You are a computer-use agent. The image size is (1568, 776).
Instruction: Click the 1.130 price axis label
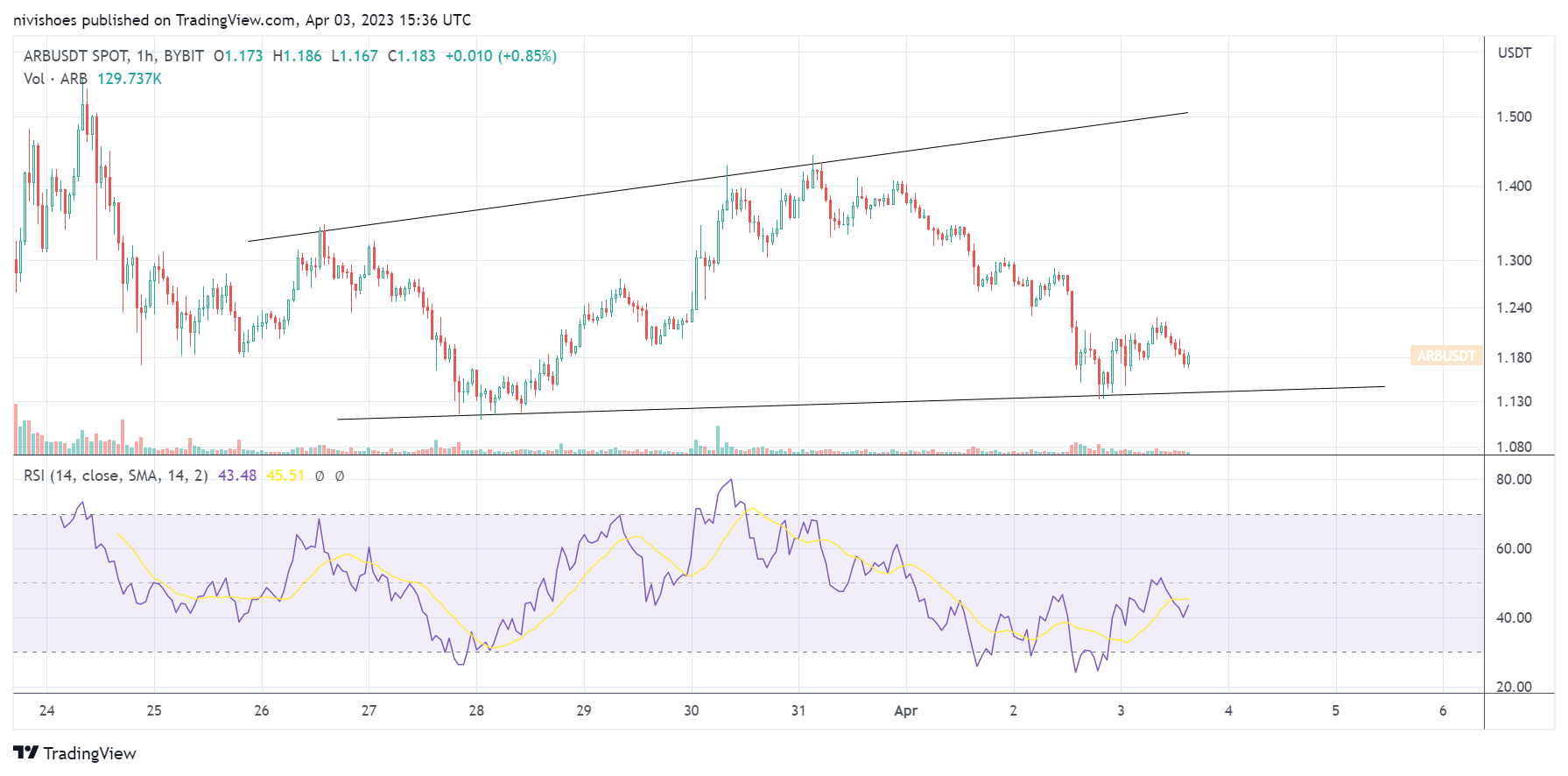[1514, 401]
